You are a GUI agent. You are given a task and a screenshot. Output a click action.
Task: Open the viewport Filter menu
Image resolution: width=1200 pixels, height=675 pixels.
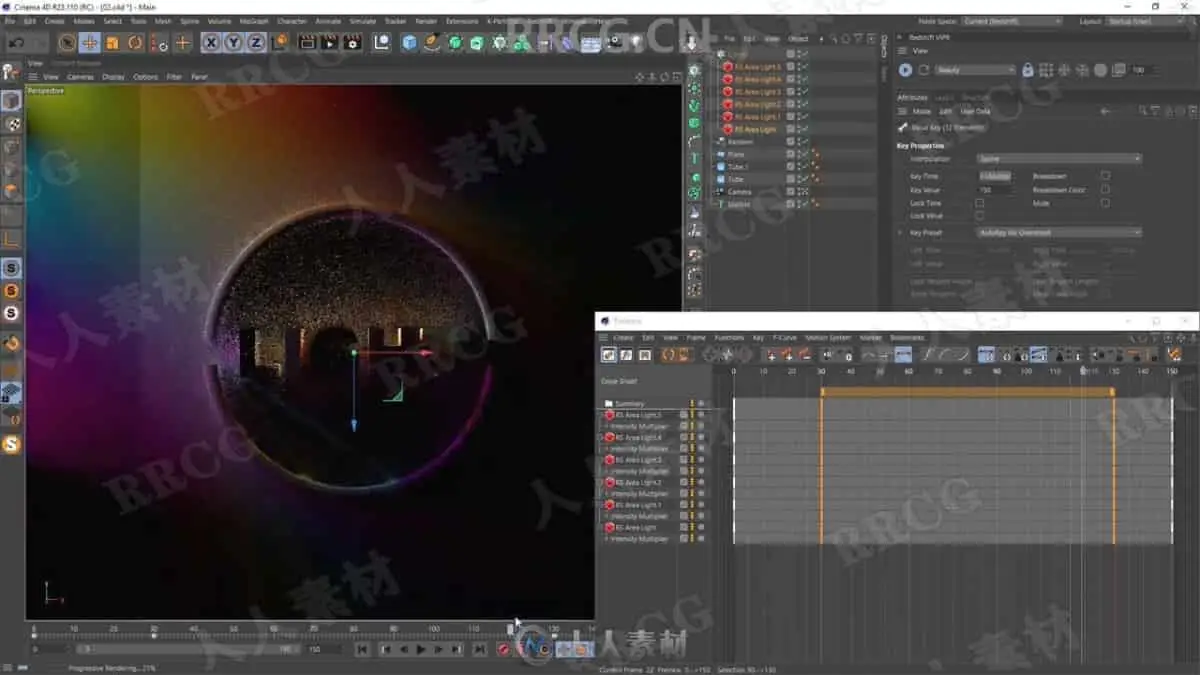(174, 76)
